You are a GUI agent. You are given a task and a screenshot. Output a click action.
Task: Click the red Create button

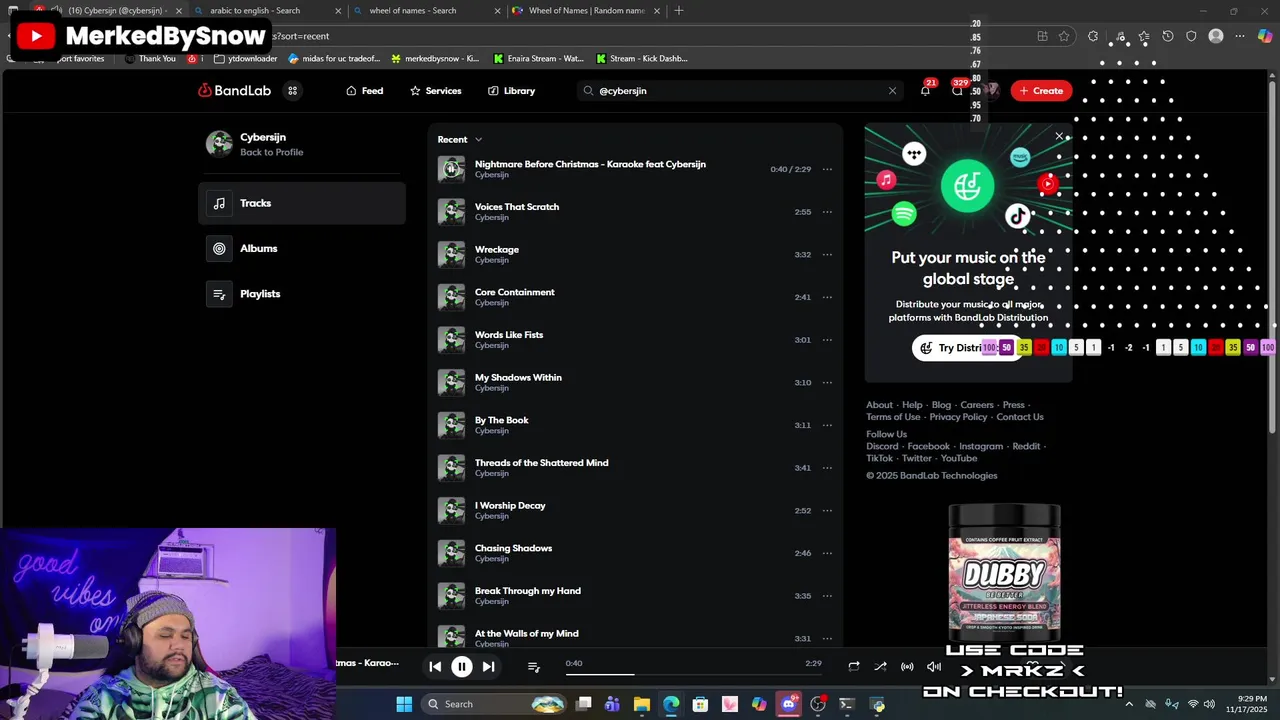click(x=1041, y=91)
